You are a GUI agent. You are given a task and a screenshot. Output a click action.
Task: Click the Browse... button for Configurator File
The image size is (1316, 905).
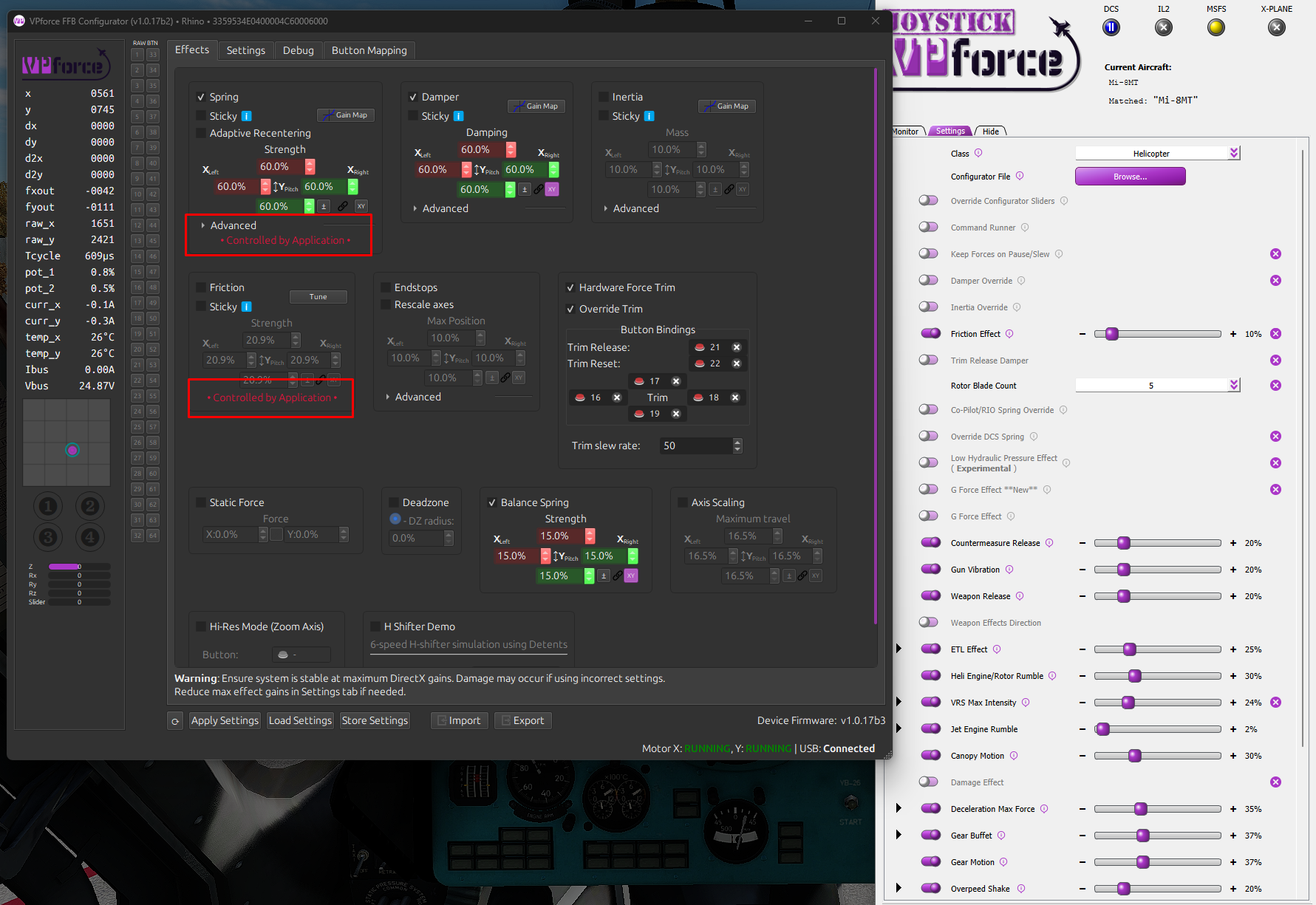[1131, 176]
